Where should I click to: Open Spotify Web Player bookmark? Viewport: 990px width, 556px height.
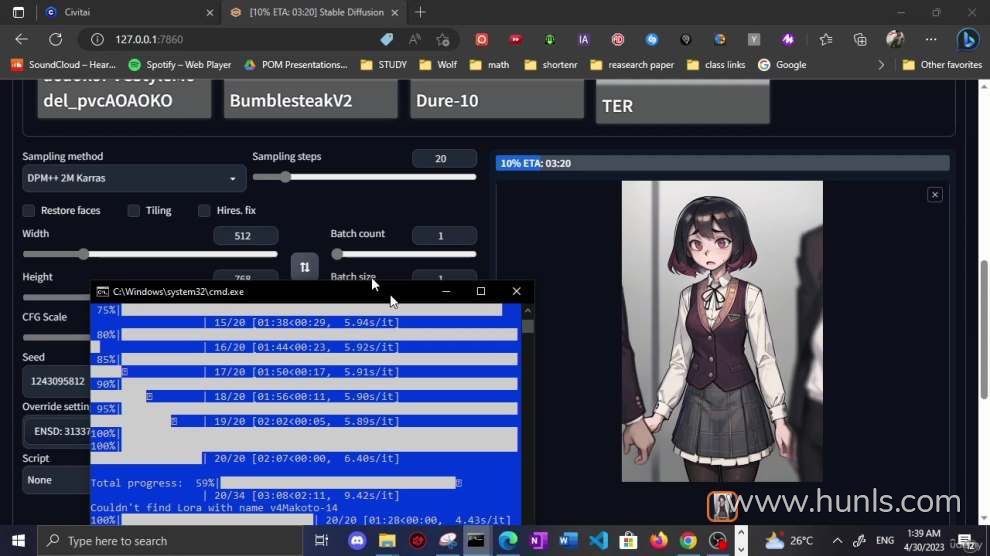point(180,65)
